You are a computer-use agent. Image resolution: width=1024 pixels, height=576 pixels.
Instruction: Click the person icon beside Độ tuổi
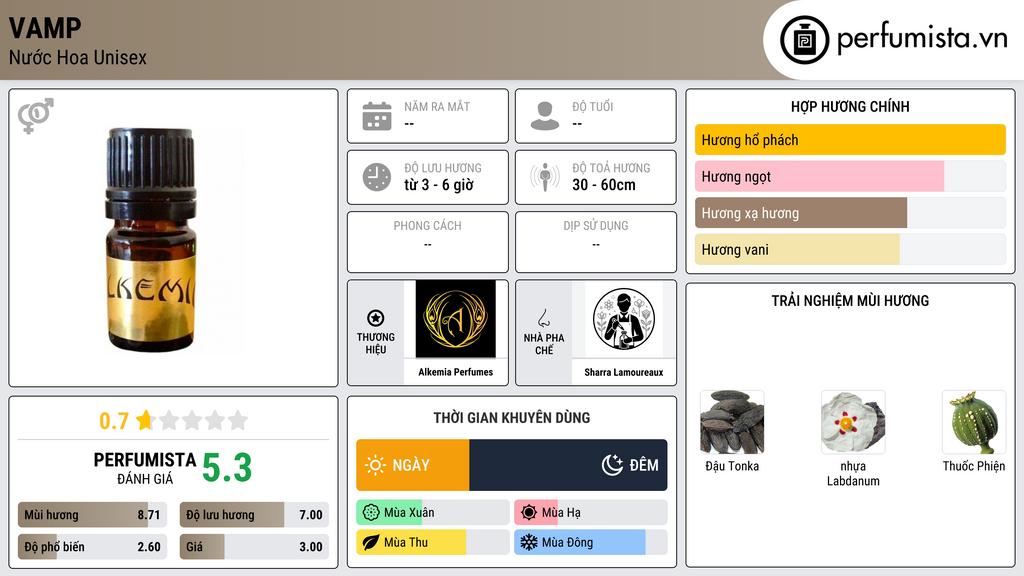point(545,116)
